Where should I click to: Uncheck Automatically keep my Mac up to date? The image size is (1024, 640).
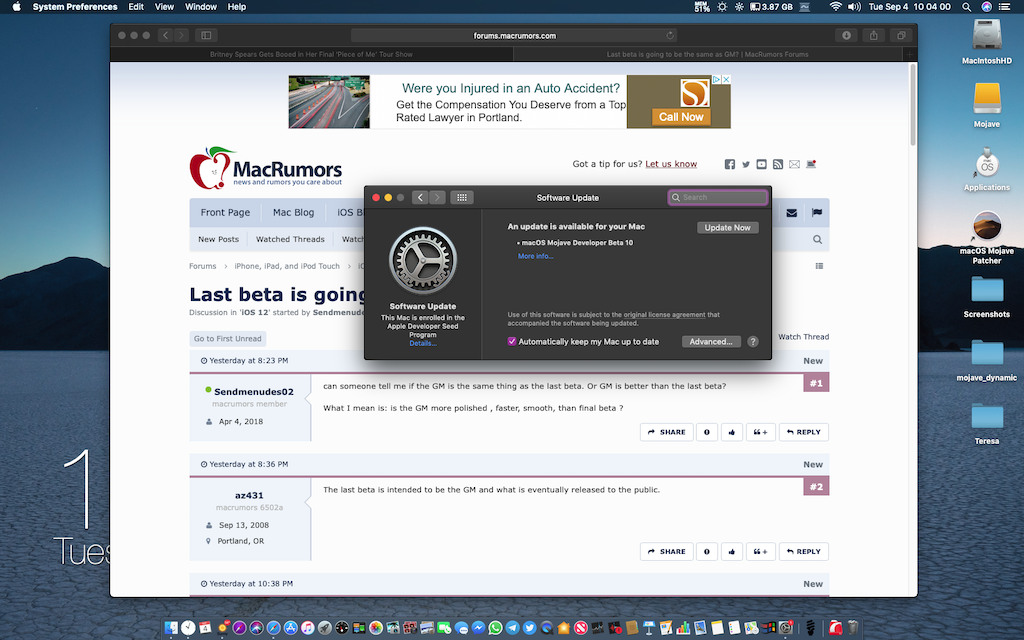coord(512,342)
